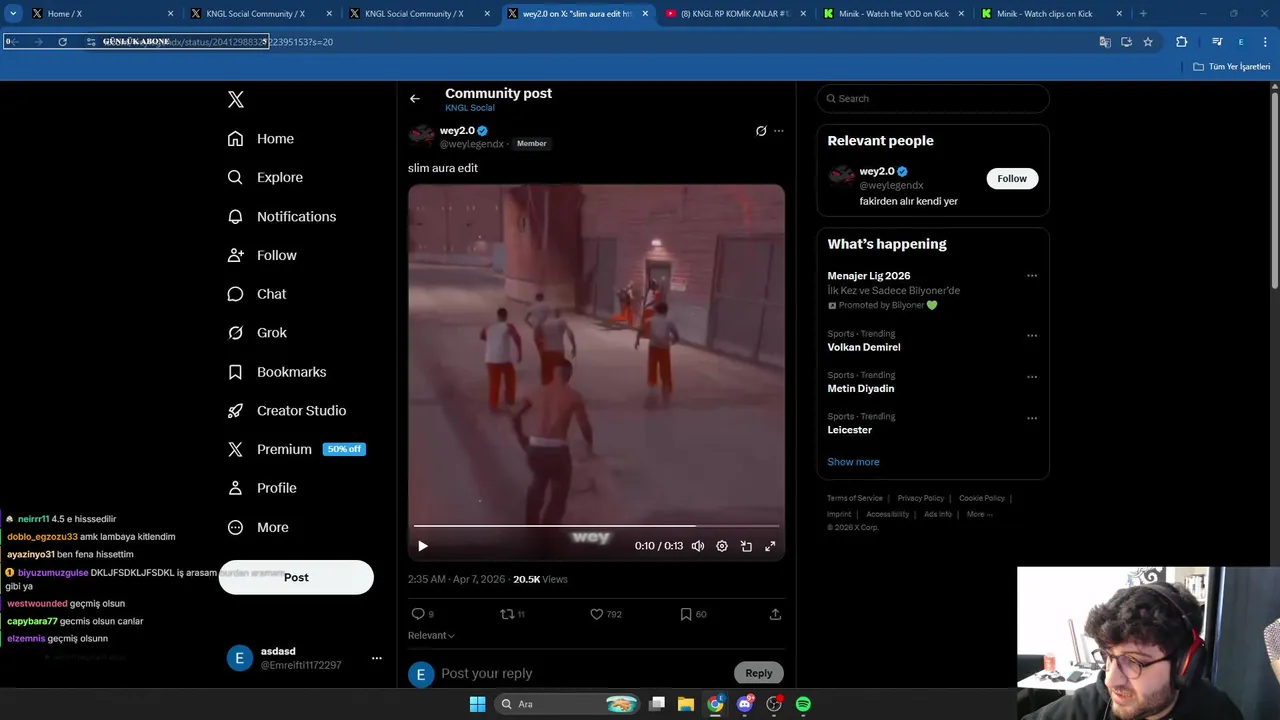Image resolution: width=1280 pixels, height=720 pixels.
Task: Toggle picture-in-picture for the video
Action: (x=746, y=546)
